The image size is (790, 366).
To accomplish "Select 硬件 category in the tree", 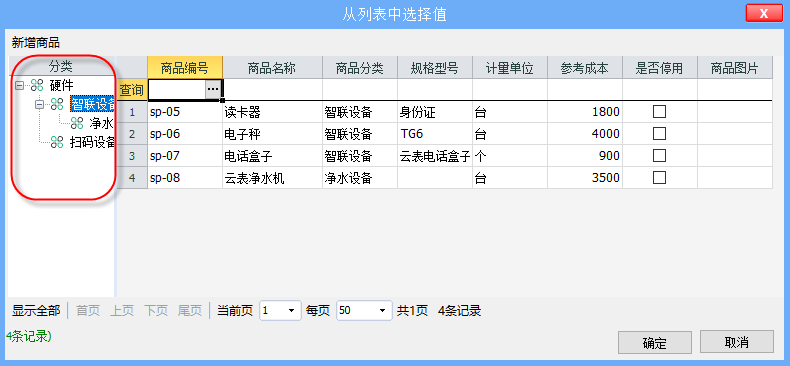I will [x=61, y=86].
